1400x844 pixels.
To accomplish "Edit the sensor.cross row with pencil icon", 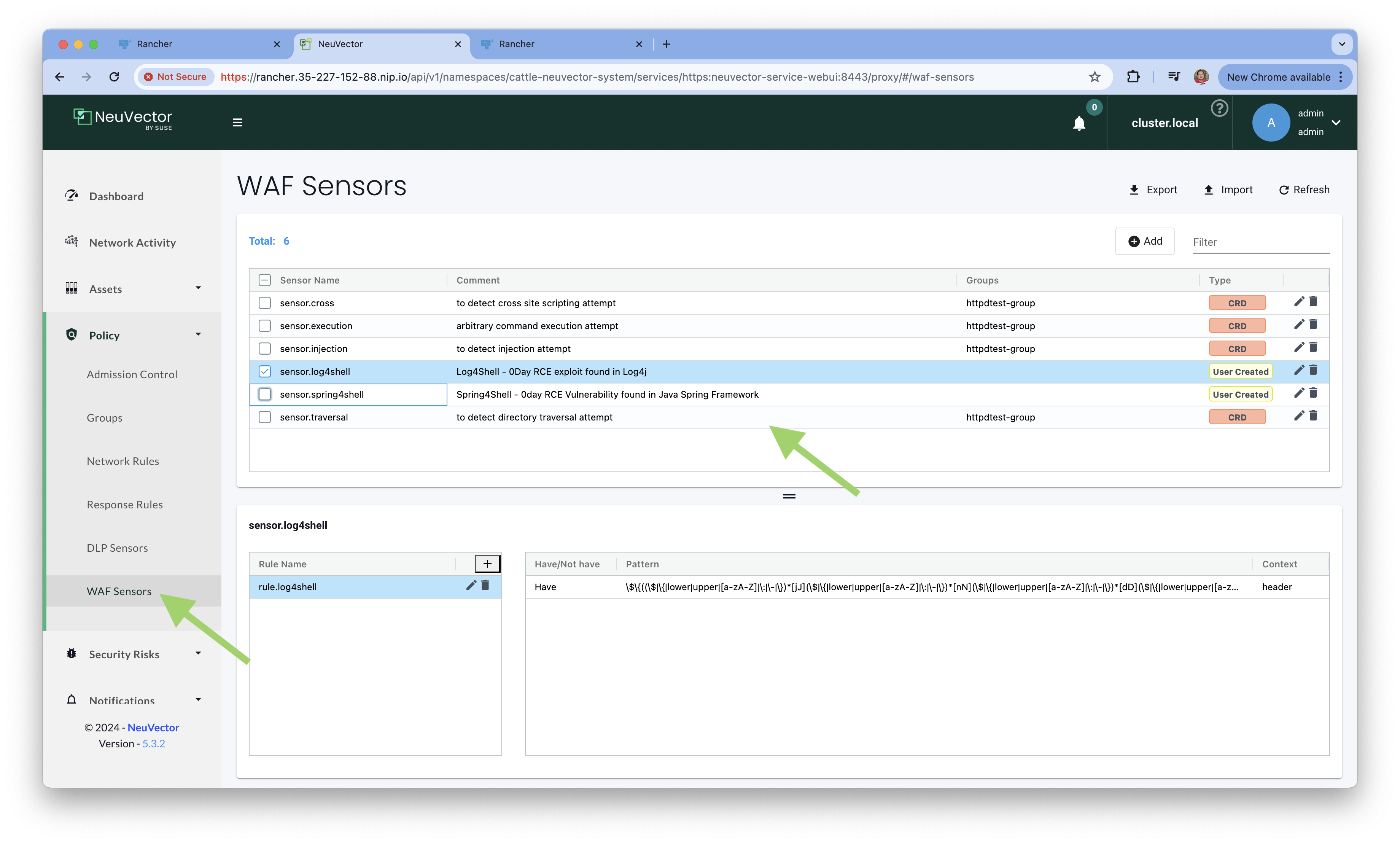I will coord(1298,302).
